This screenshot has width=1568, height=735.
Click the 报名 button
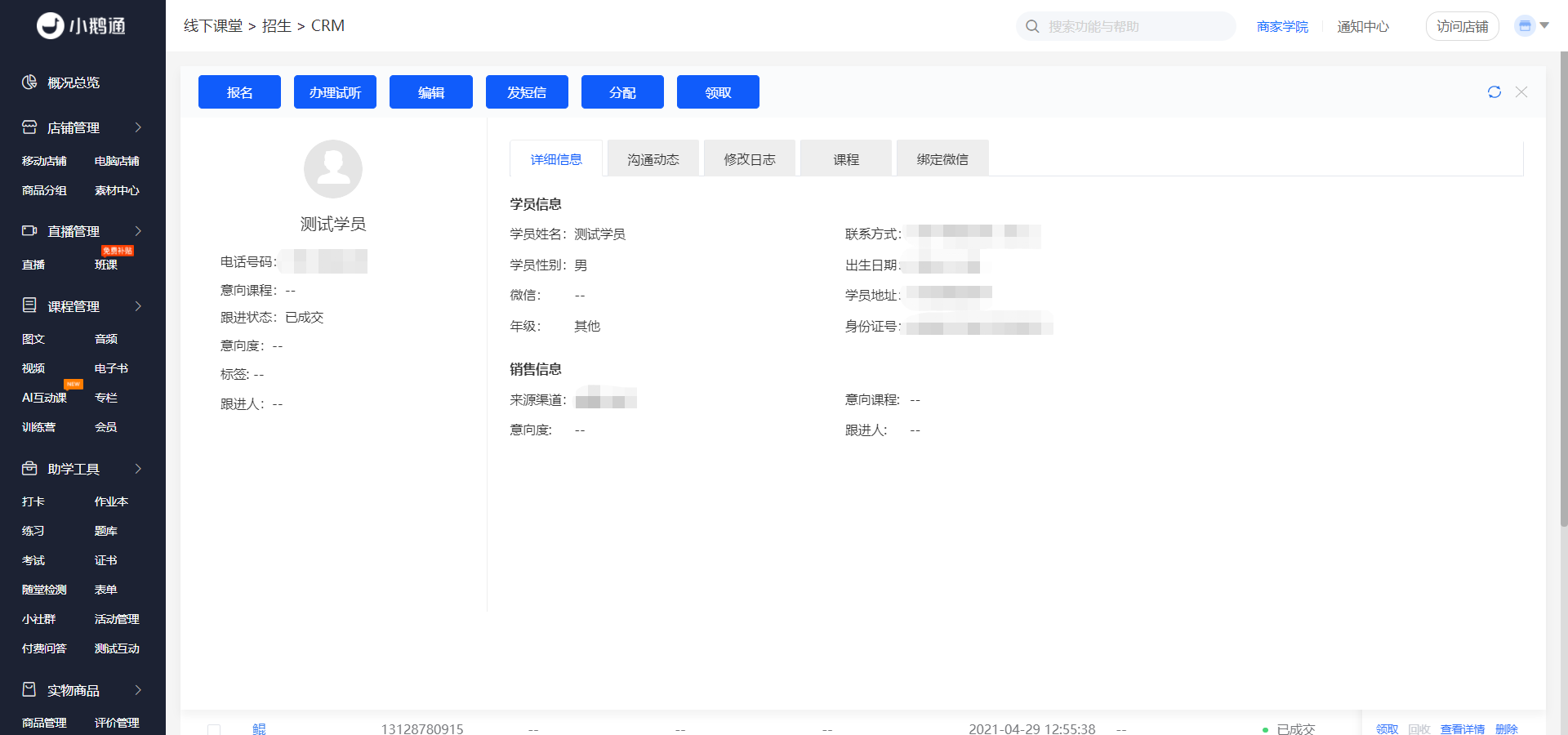point(239,91)
